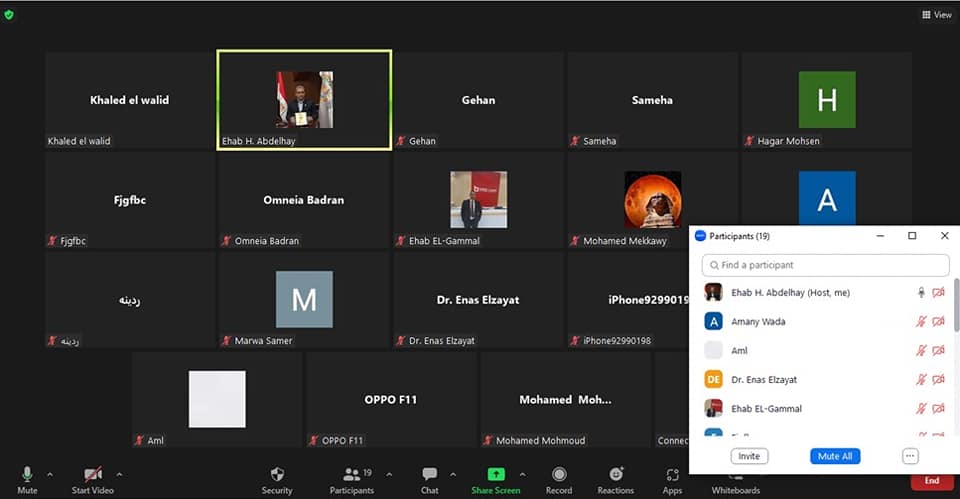The height and width of the screenshot is (499, 960).
Task: Click the Mute All button
Action: point(835,456)
